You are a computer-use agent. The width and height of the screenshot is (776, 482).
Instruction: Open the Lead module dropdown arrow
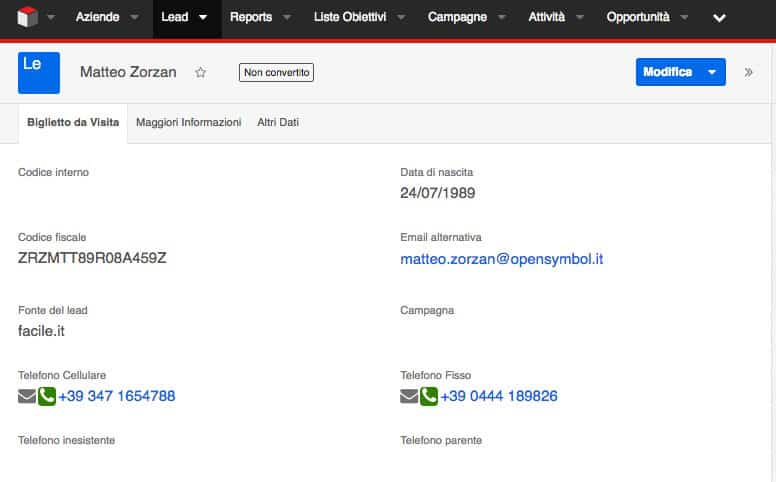(x=204, y=18)
